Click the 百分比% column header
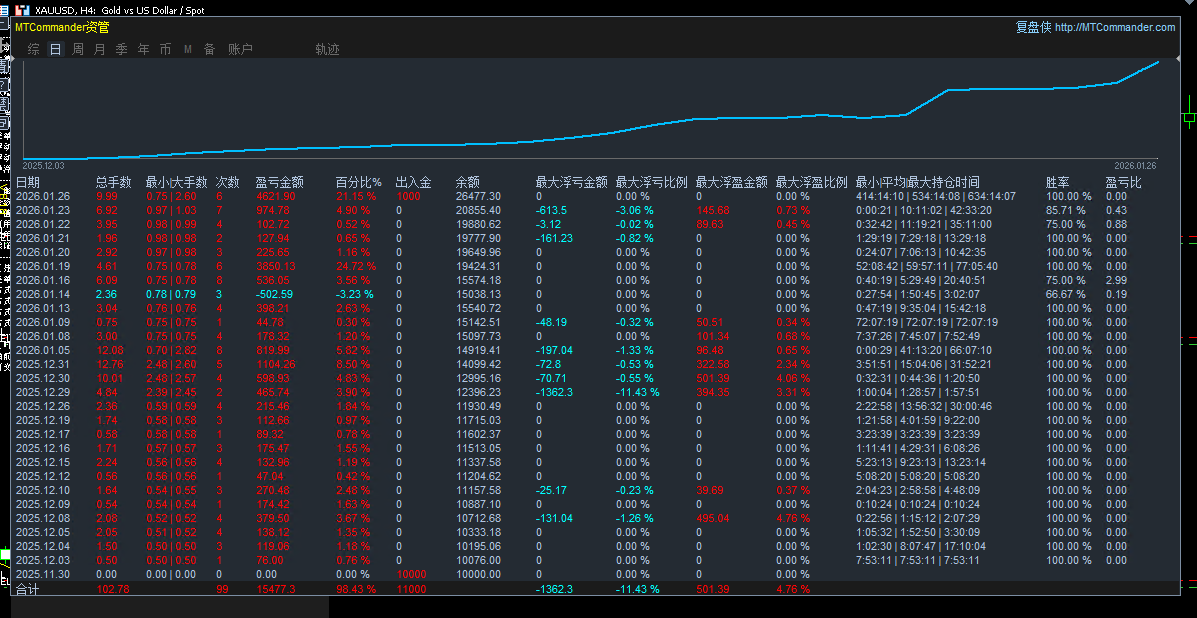The width and height of the screenshot is (1197, 618). [x=359, y=182]
